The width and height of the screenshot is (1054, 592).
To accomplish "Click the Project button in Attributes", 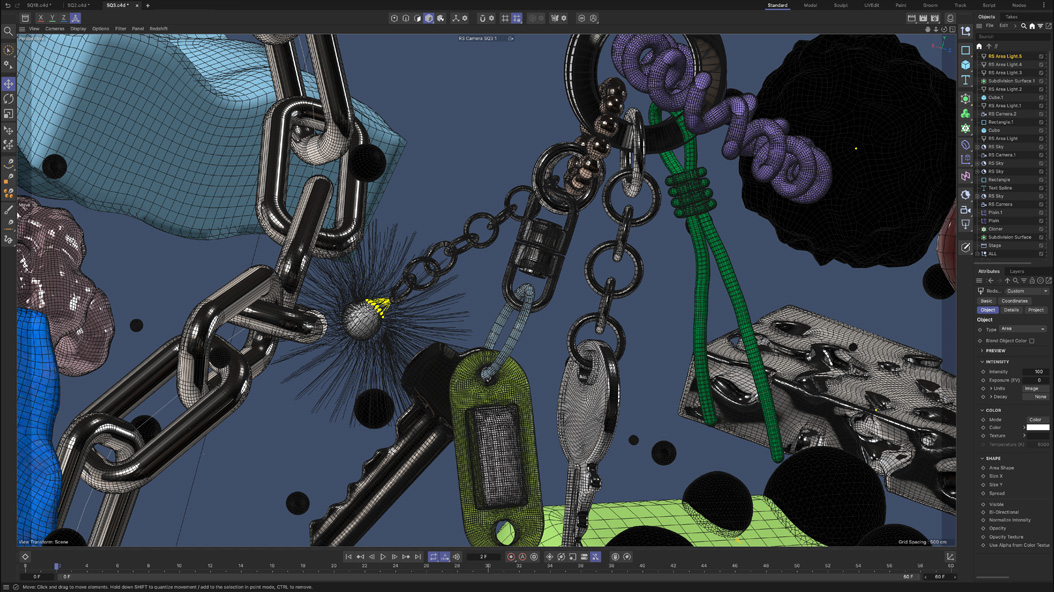I will click(x=1036, y=310).
